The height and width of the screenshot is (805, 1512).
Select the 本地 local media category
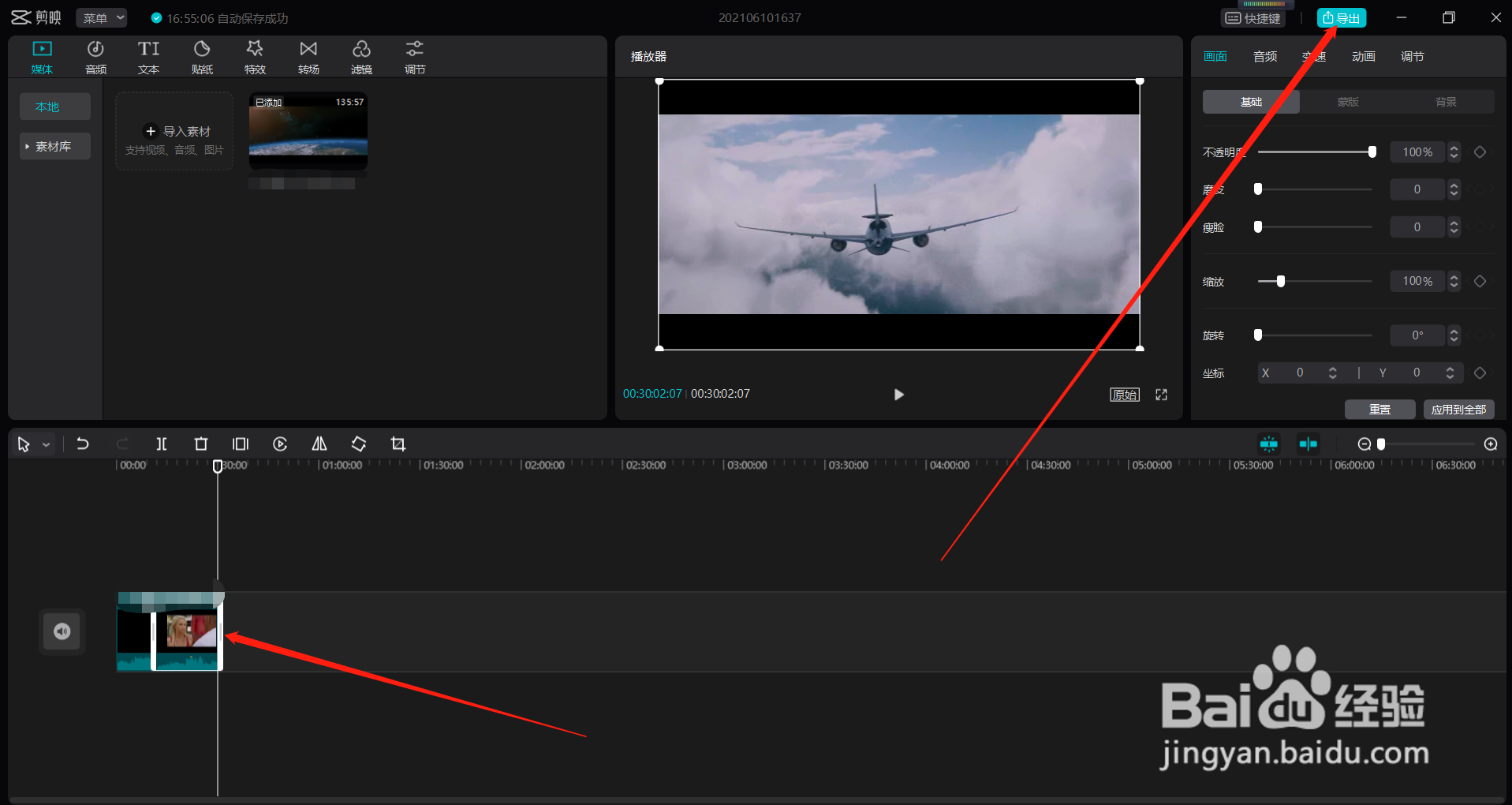pos(55,107)
